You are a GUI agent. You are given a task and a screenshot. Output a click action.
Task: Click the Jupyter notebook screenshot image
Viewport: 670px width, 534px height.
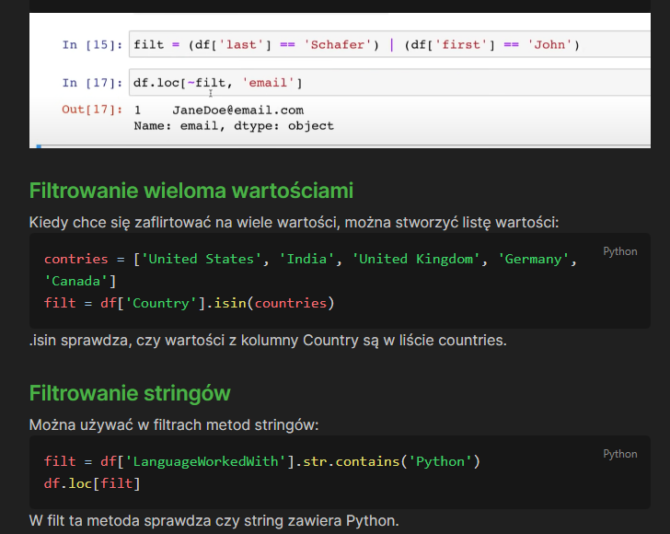point(340,80)
